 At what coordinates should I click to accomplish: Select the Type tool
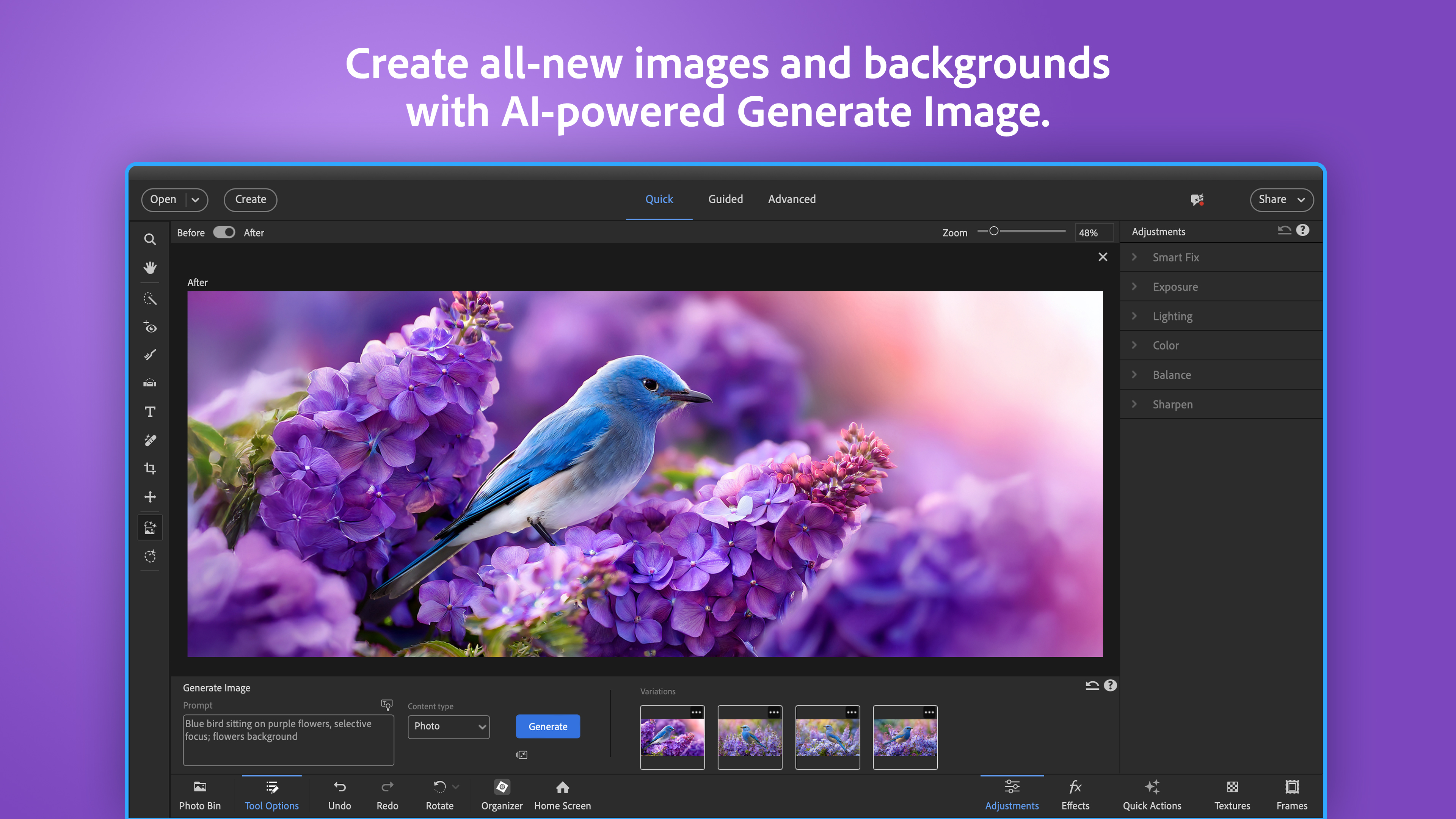point(150,411)
